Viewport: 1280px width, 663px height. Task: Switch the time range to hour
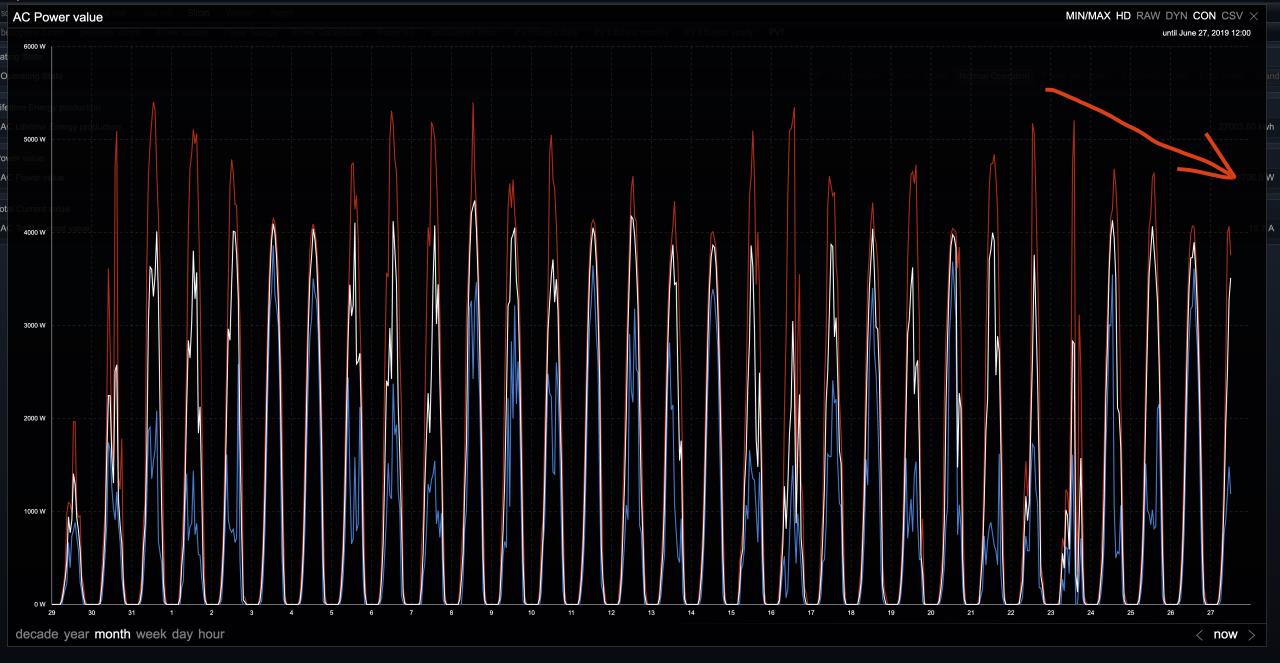(211, 634)
